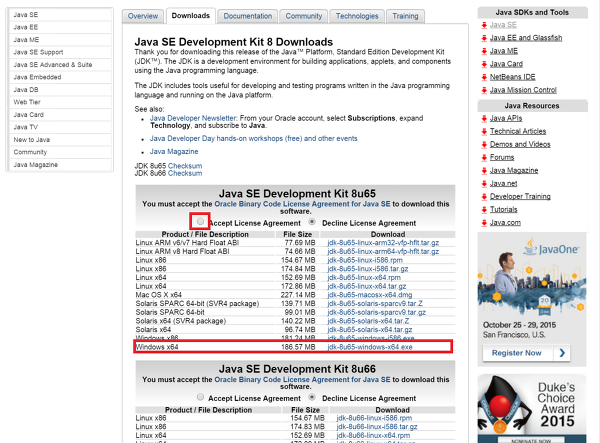Click Mac OS X x64 product description
The image size is (600, 443).
point(158,295)
